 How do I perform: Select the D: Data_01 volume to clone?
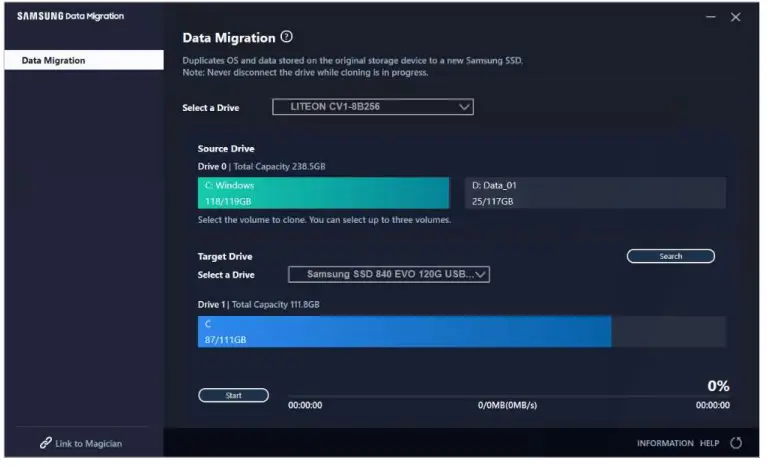[595, 193]
